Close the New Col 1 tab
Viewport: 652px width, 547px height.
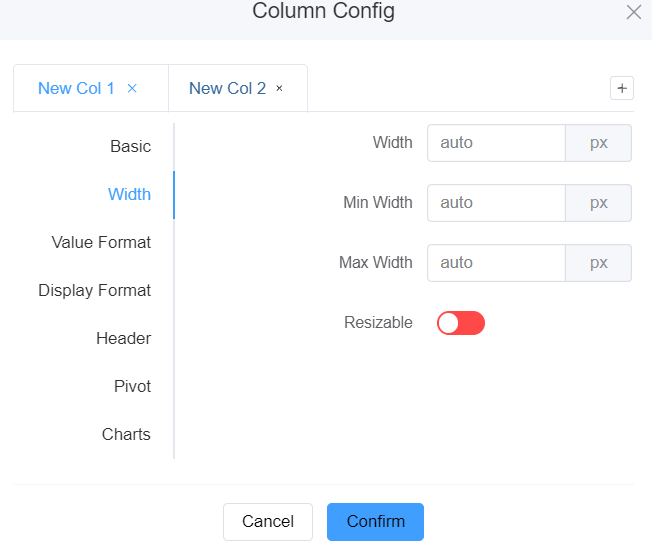click(x=132, y=88)
